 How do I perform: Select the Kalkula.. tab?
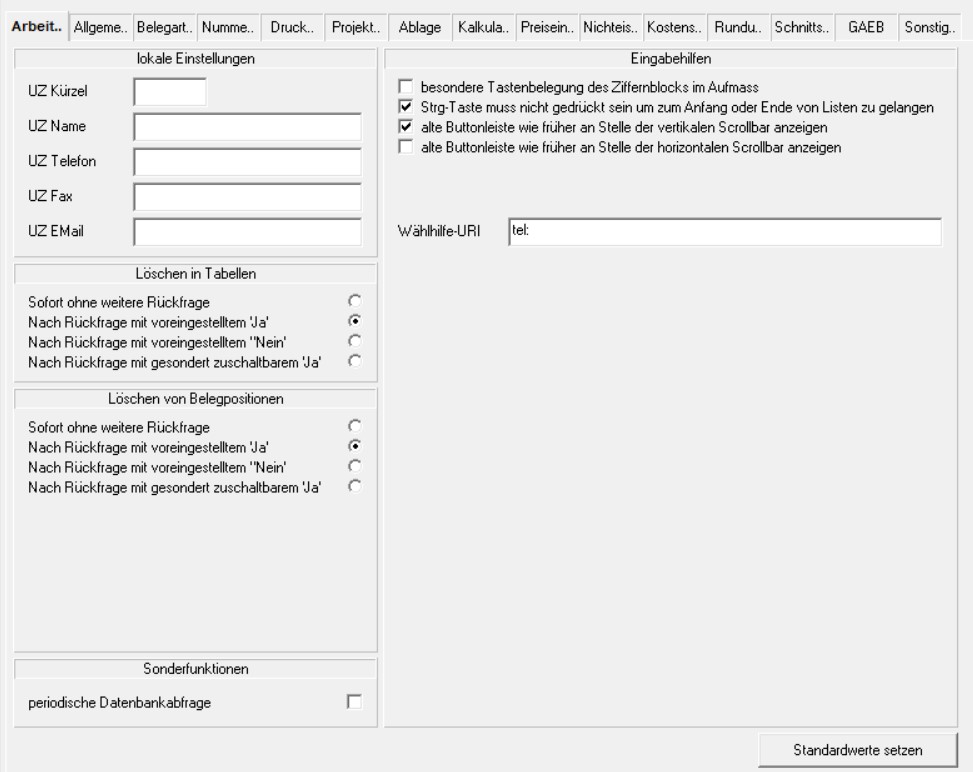point(483,27)
